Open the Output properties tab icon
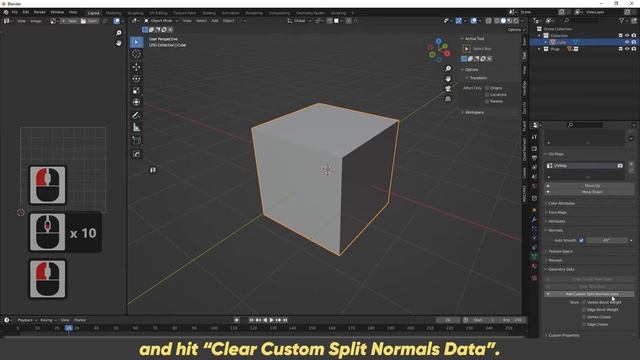The image size is (640, 360). (534, 158)
